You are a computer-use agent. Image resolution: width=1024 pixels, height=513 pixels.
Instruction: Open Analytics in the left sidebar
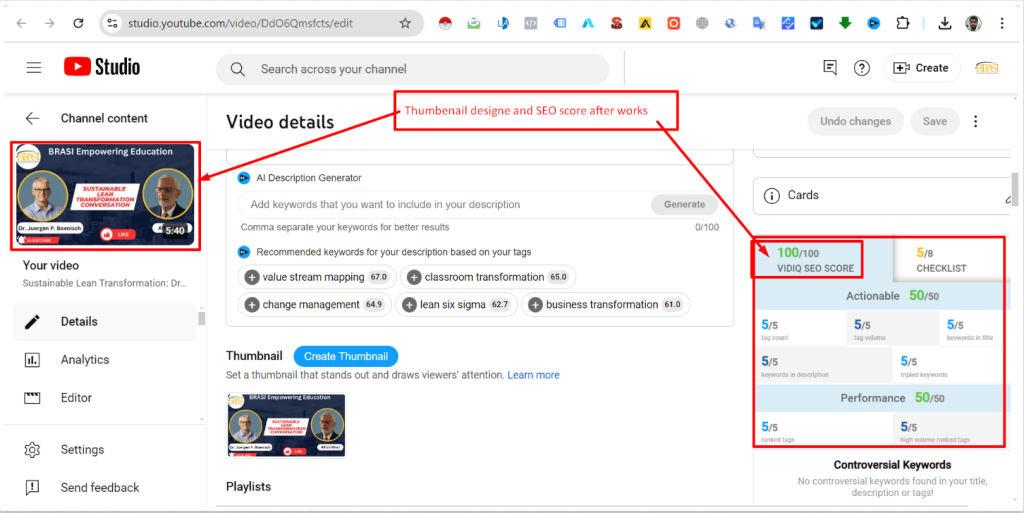tap(85, 360)
